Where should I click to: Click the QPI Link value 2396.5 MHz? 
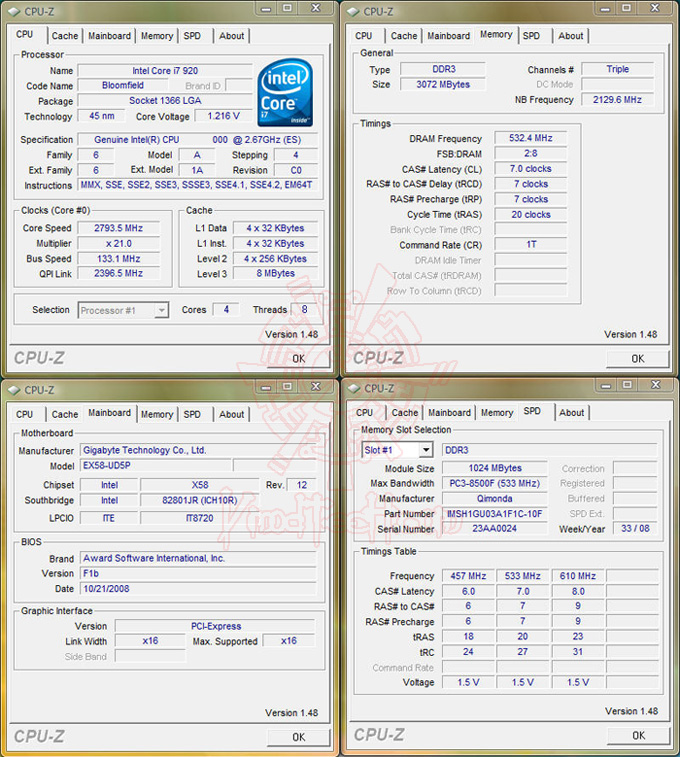coord(118,273)
